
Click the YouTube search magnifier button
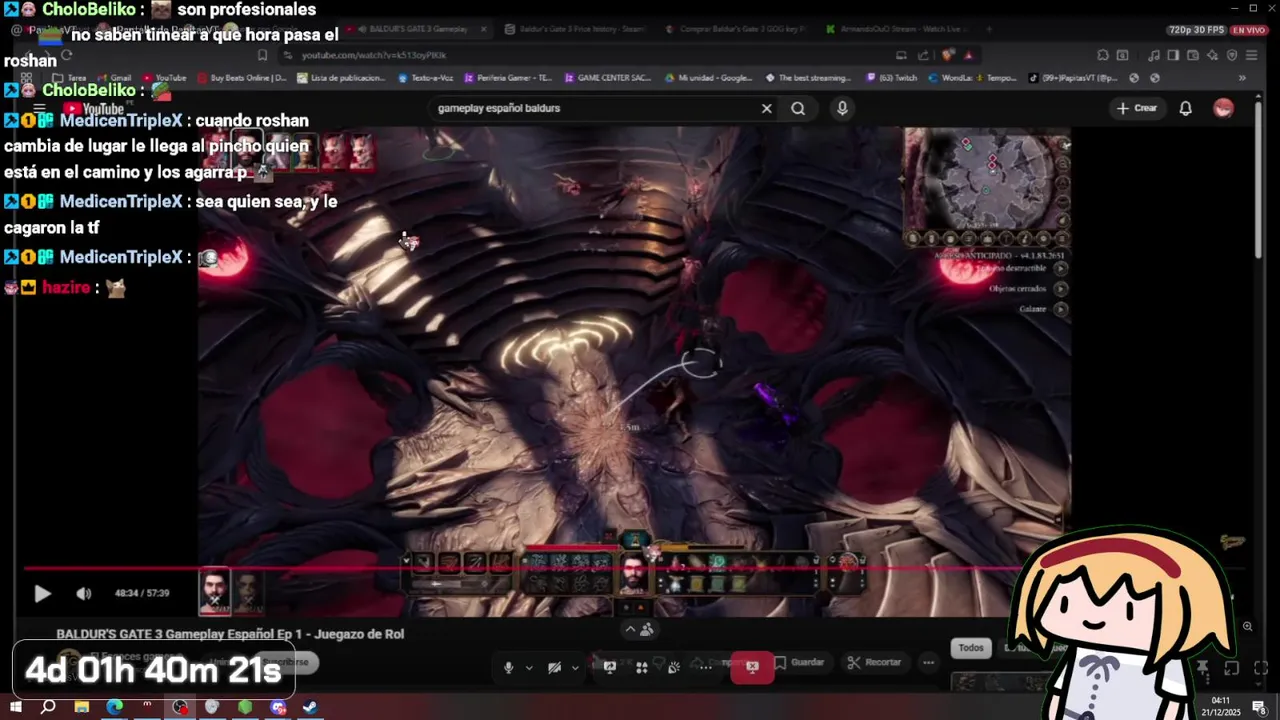(x=798, y=108)
